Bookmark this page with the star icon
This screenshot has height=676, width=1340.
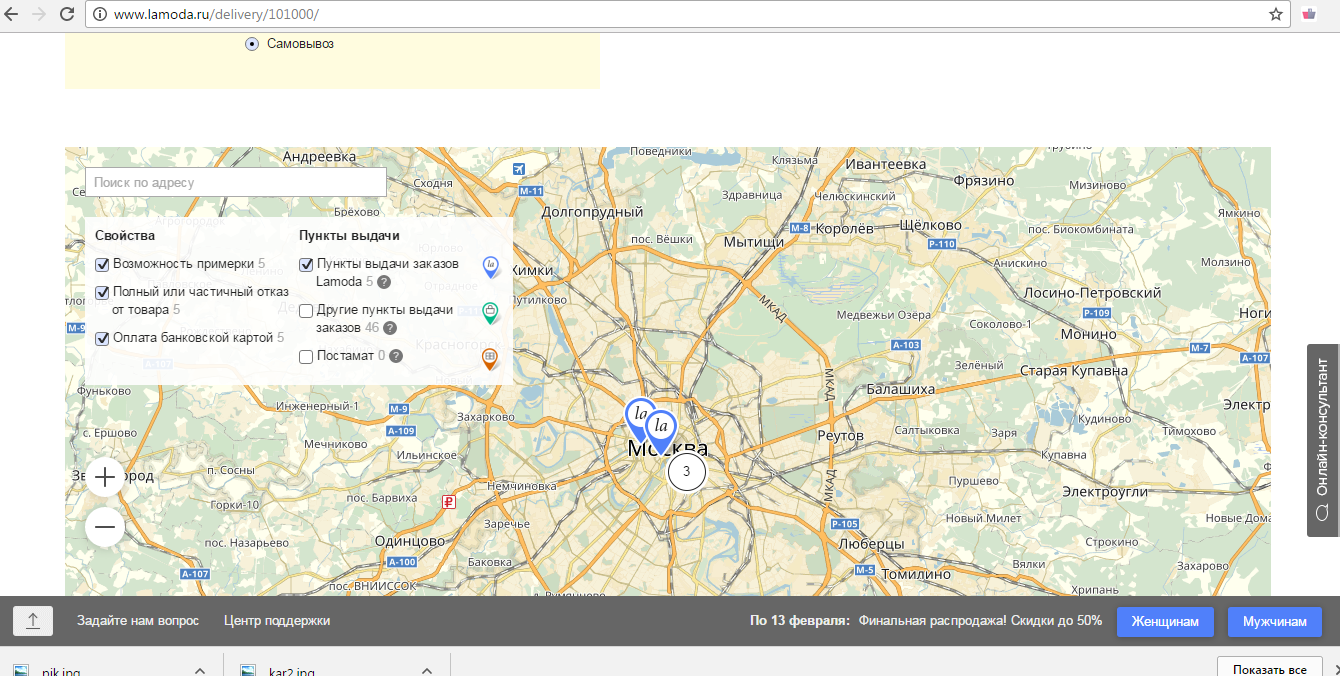click(1276, 15)
